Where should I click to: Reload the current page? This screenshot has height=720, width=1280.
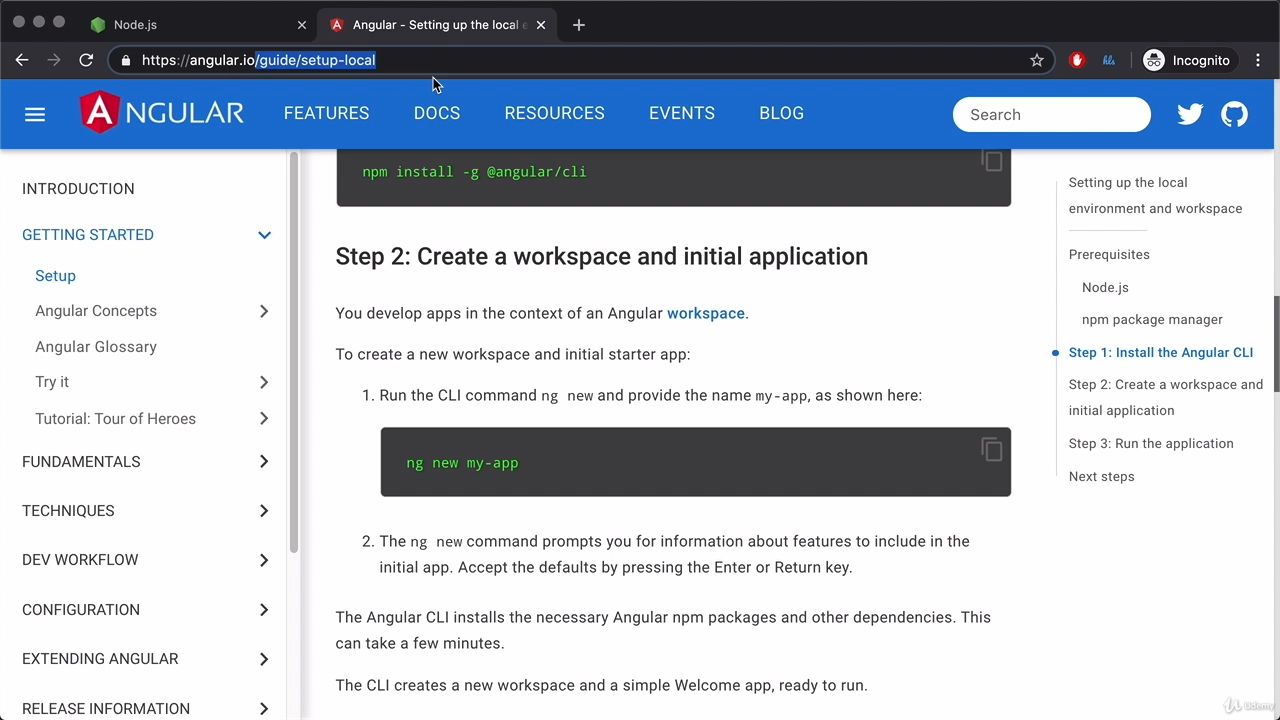[86, 60]
